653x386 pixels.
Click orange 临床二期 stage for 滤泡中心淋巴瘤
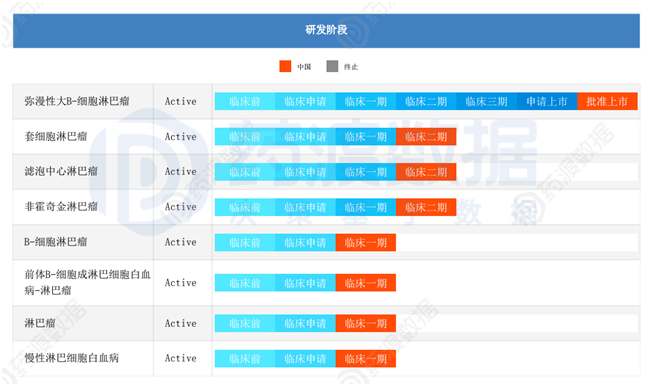click(x=426, y=172)
